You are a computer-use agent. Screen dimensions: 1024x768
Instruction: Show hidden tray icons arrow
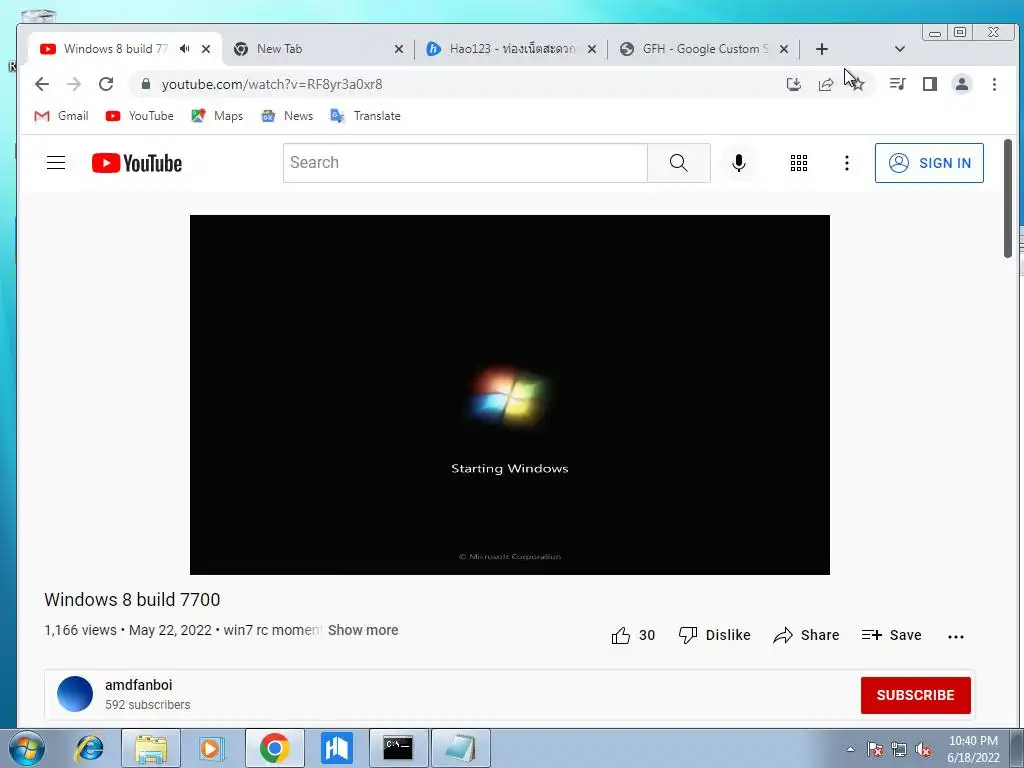click(x=850, y=749)
